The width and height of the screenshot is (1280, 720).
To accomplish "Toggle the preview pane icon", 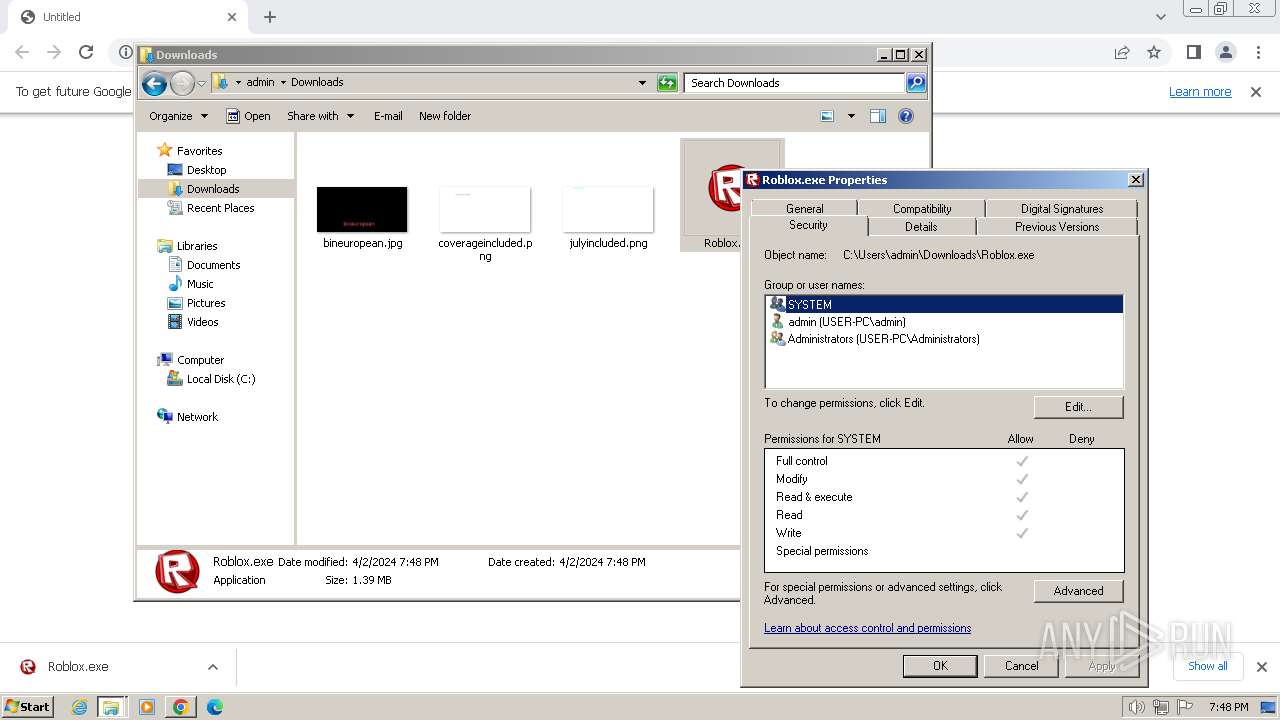I will (x=878, y=116).
